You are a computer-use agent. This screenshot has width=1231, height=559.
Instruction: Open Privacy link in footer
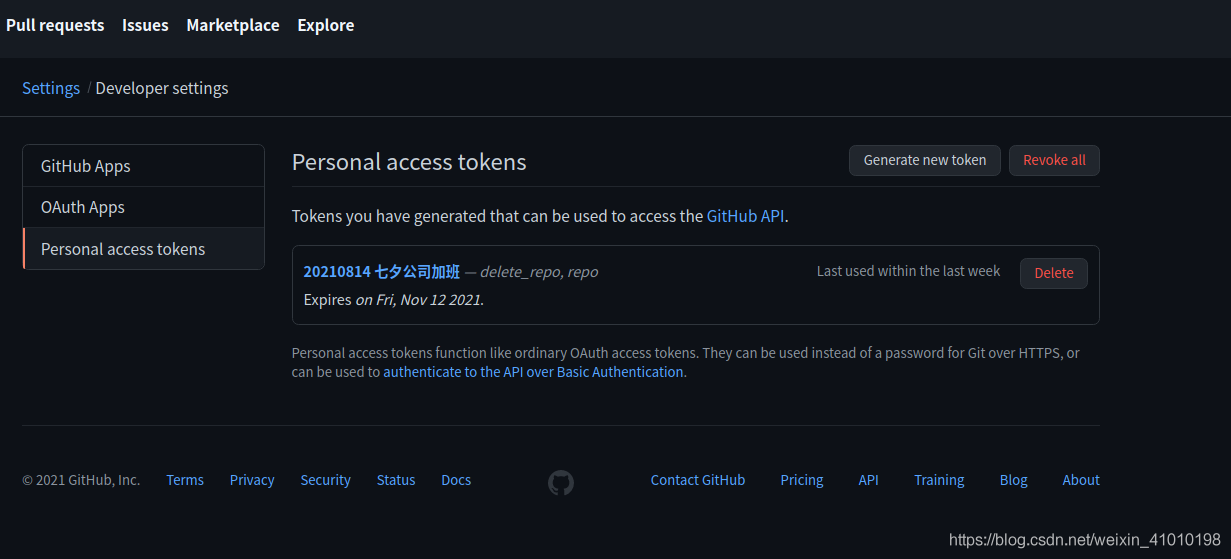click(x=252, y=480)
